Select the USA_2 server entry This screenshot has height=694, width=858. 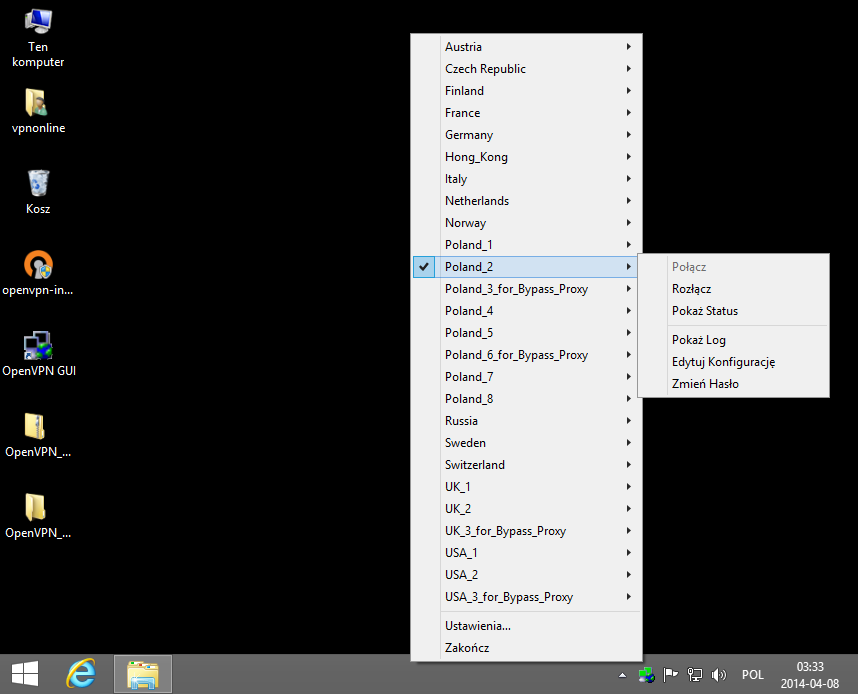tap(525, 575)
